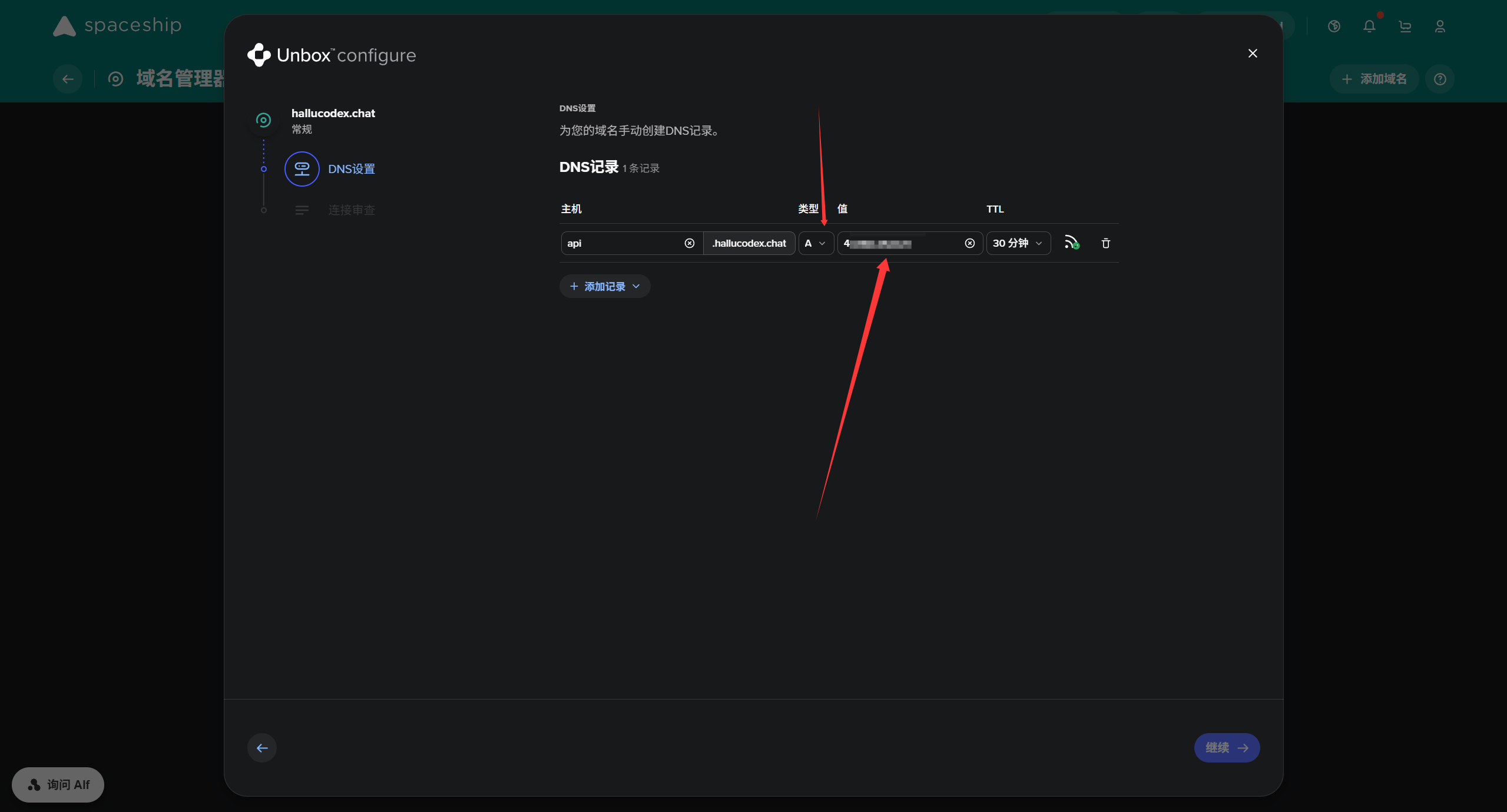The height and width of the screenshot is (812, 1507).
Task: Click the back arrow at modal bottom
Action: 262,748
